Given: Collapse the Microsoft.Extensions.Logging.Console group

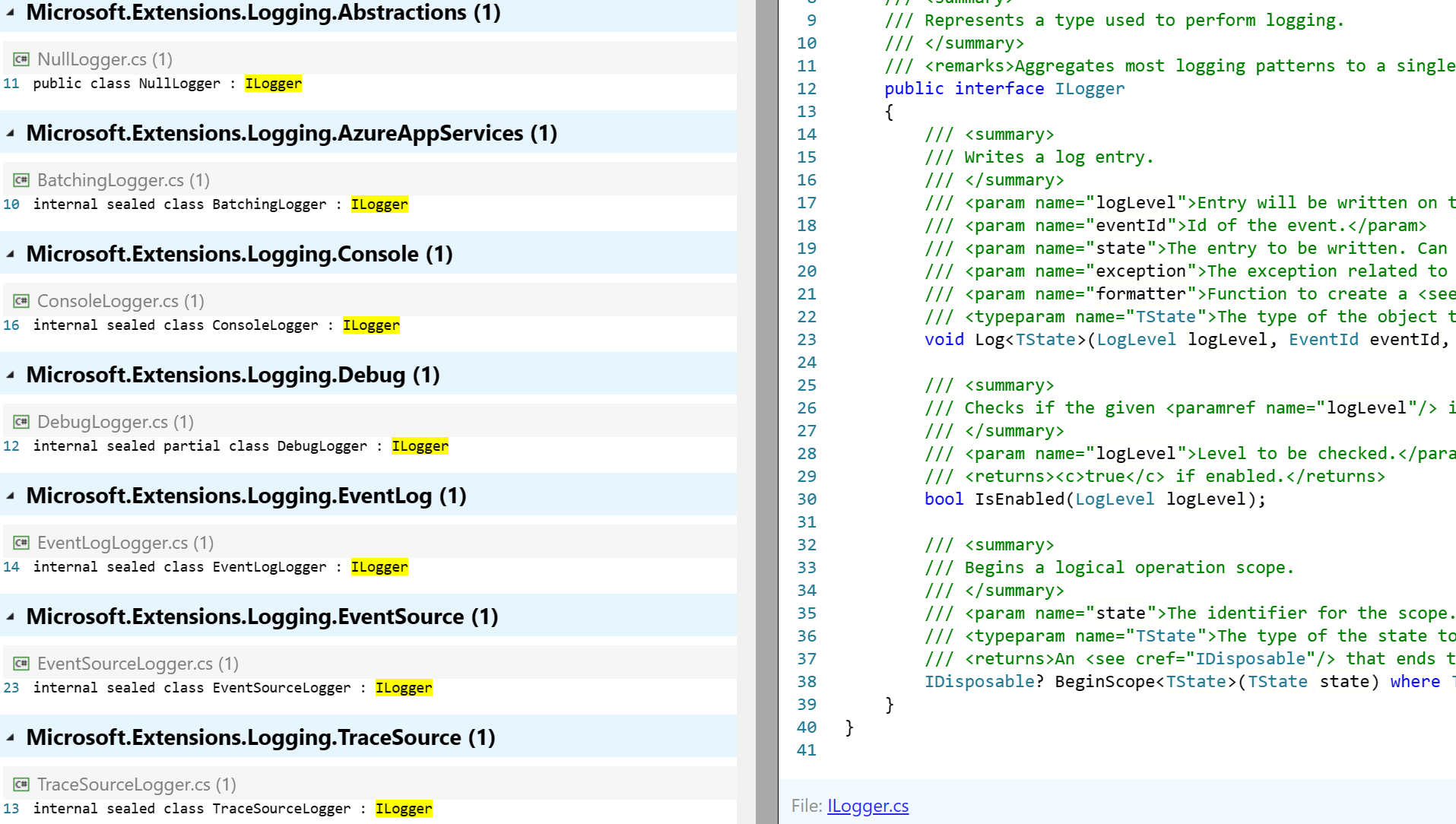Looking at the screenshot, I should [11, 255].
